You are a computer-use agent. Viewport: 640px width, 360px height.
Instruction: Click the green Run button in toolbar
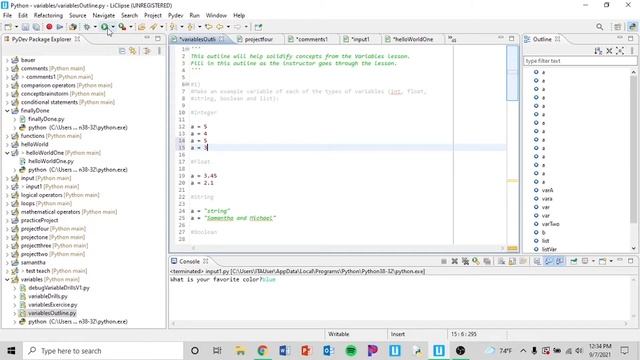tap(105, 27)
